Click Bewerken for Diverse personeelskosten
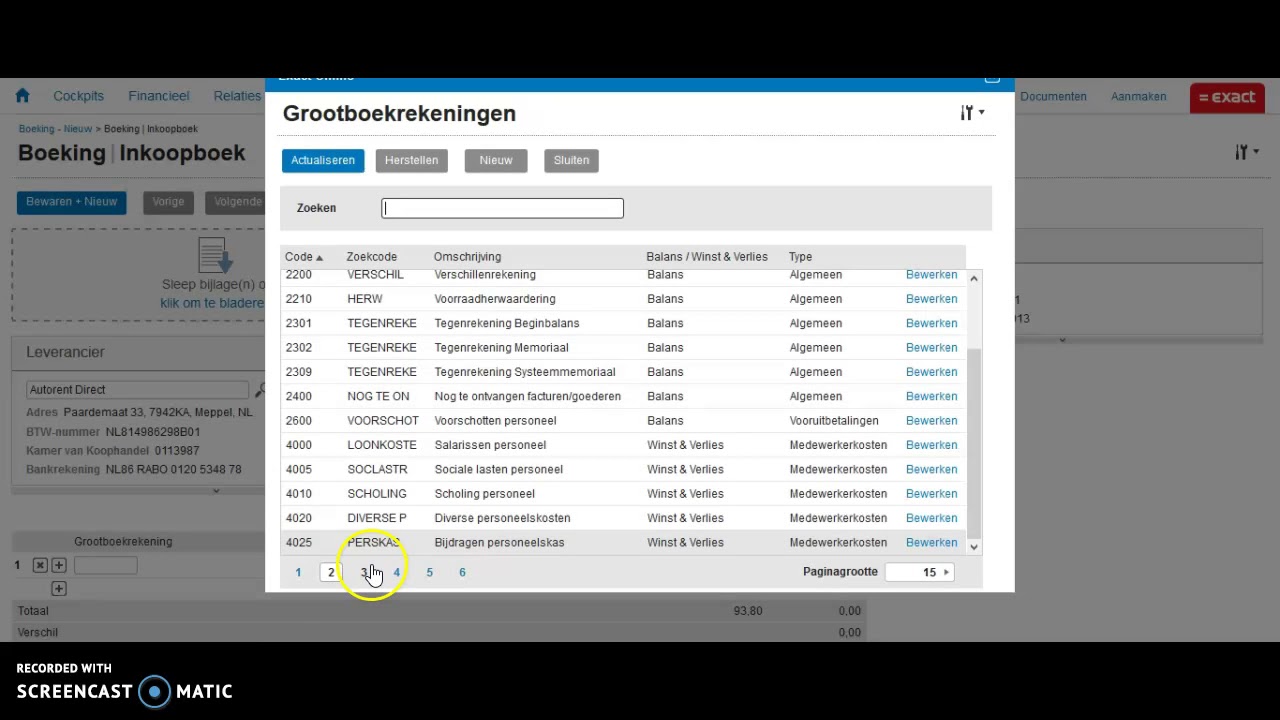This screenshot has width=1280, height=720. tap(931, 518)
